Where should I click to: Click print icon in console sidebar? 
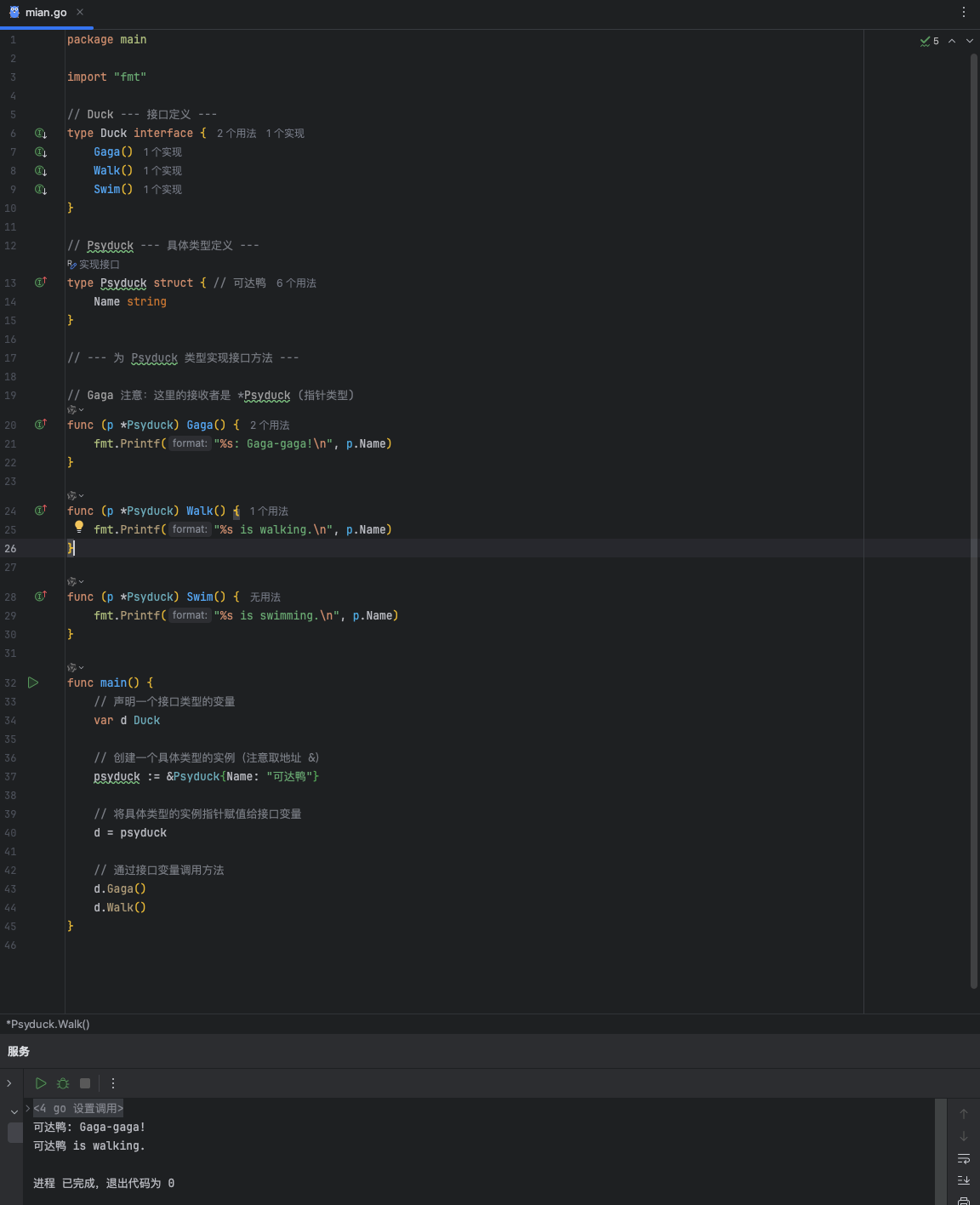964,1201
